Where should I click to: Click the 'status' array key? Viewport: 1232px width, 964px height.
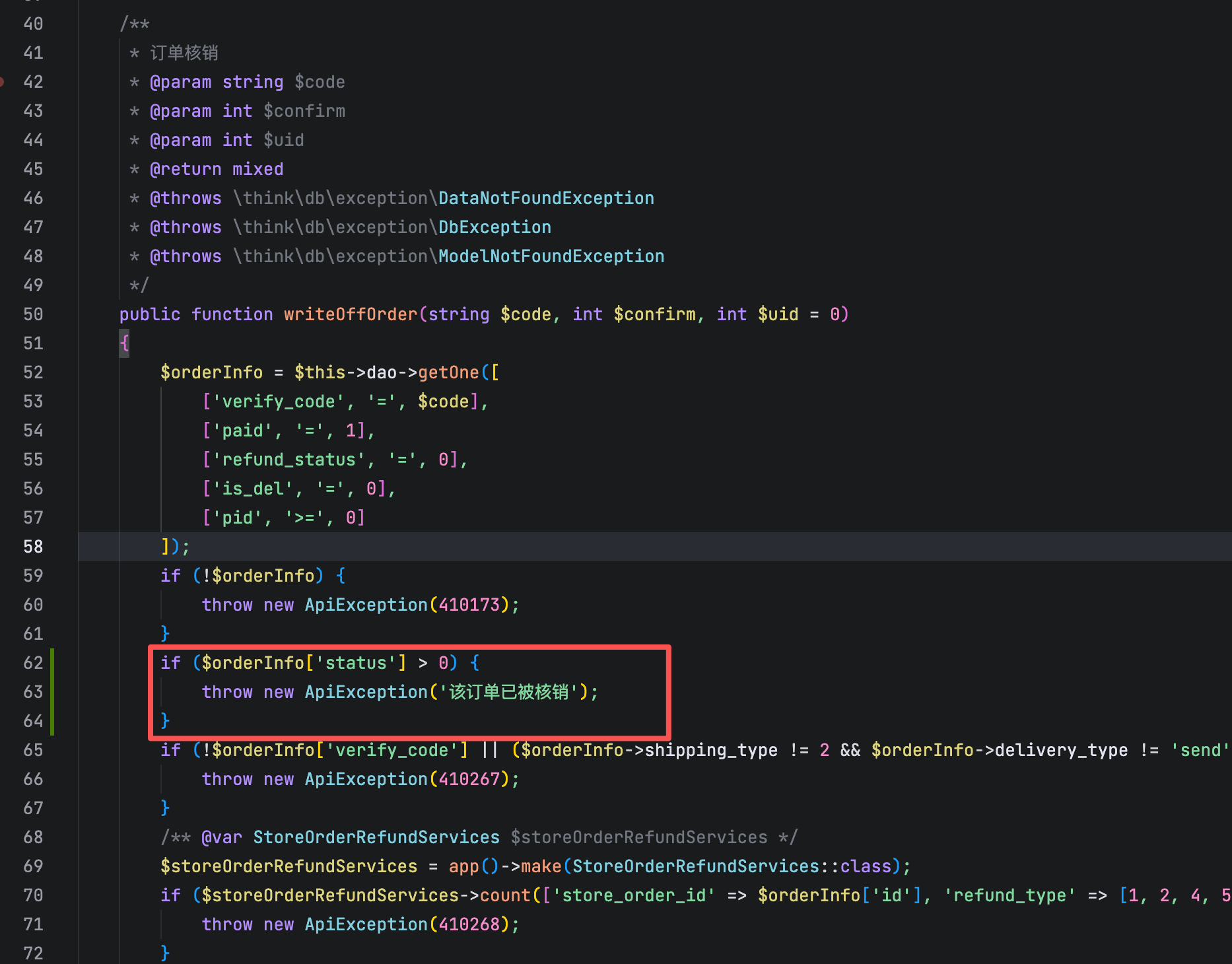(356, 663)
